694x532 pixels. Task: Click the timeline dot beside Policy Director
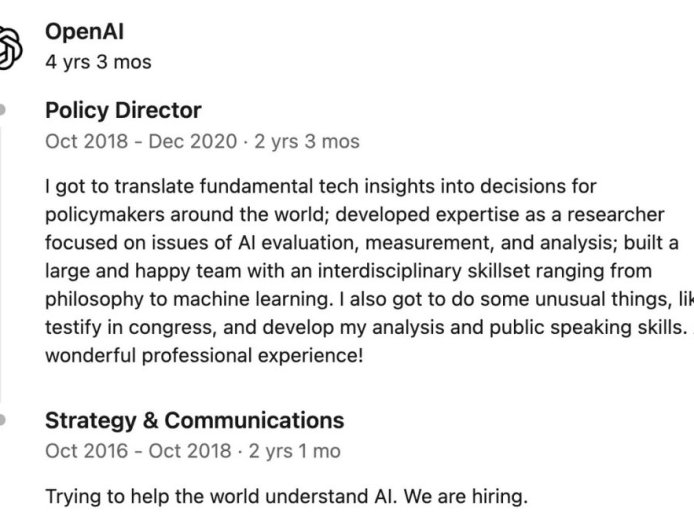(3, 109)
